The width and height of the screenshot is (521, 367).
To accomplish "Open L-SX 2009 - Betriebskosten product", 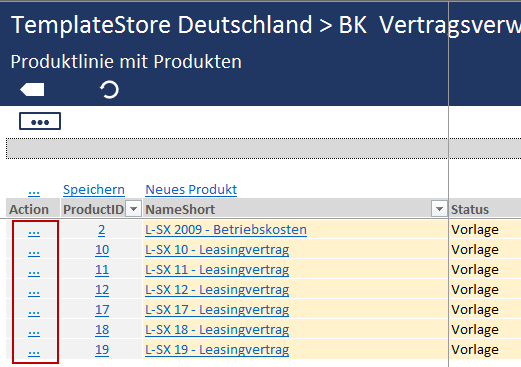I will tap(226, 230).
